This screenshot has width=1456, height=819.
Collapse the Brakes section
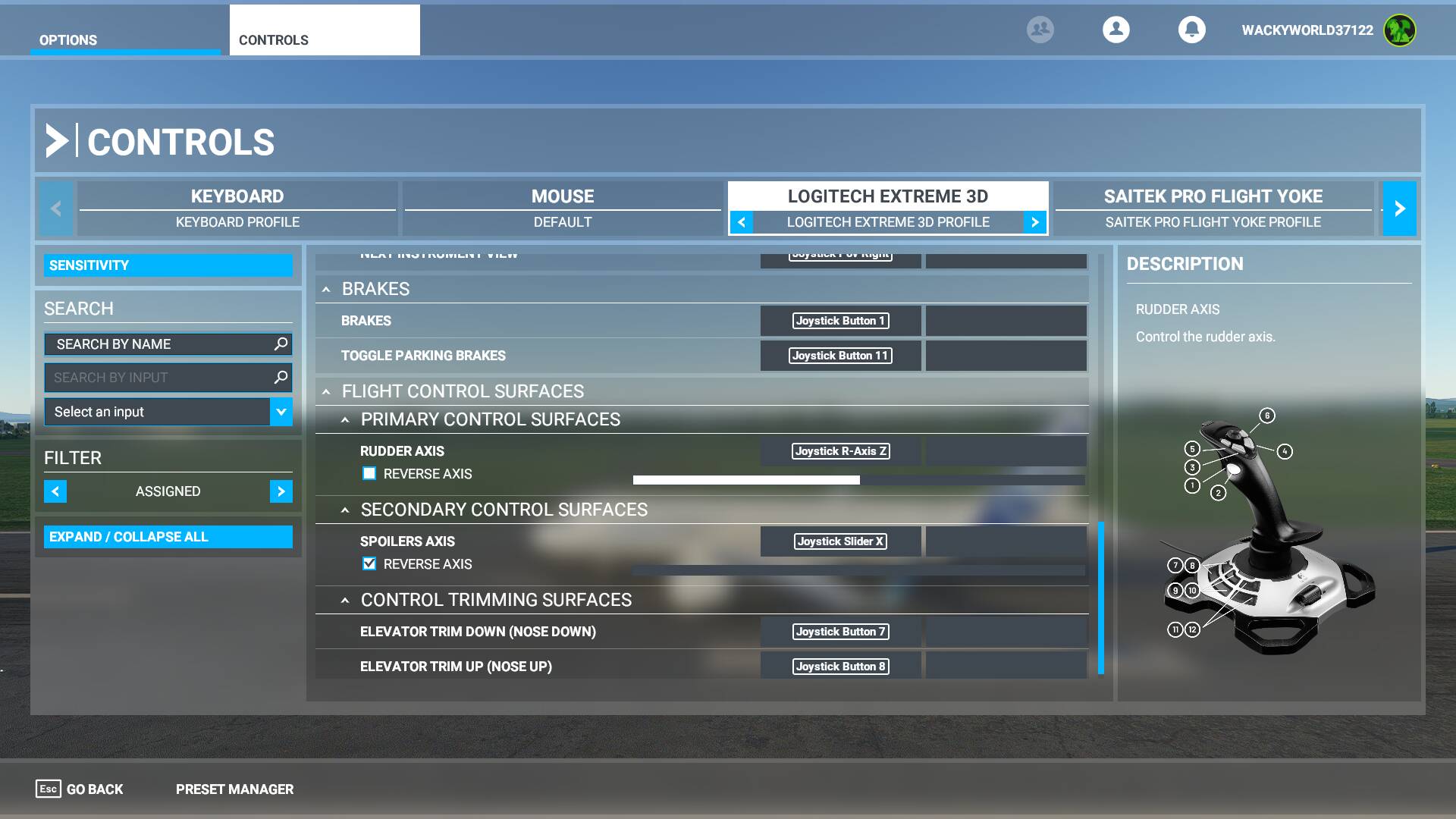326,289
